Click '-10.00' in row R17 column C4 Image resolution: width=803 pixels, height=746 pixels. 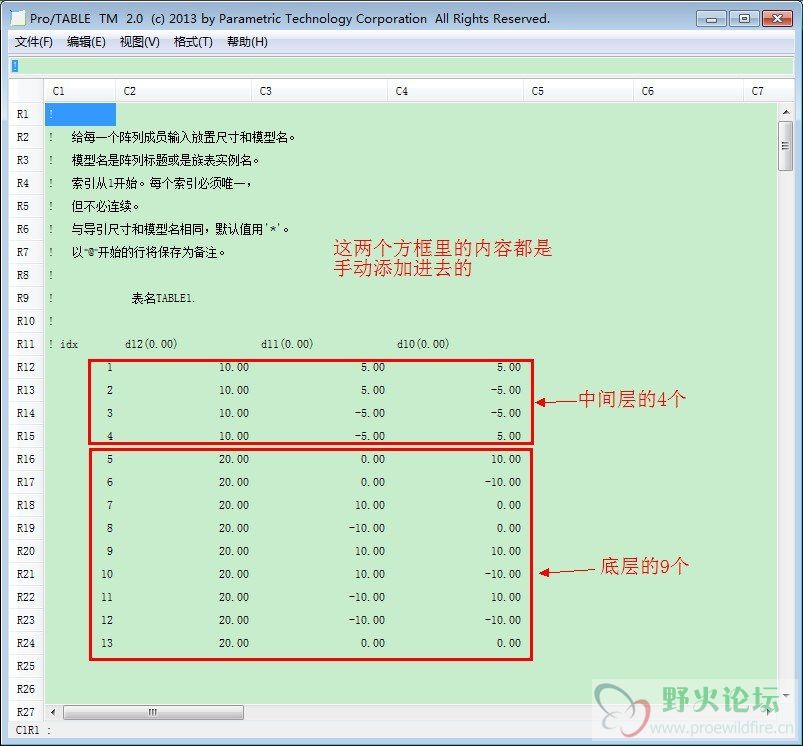pos(502,482)
